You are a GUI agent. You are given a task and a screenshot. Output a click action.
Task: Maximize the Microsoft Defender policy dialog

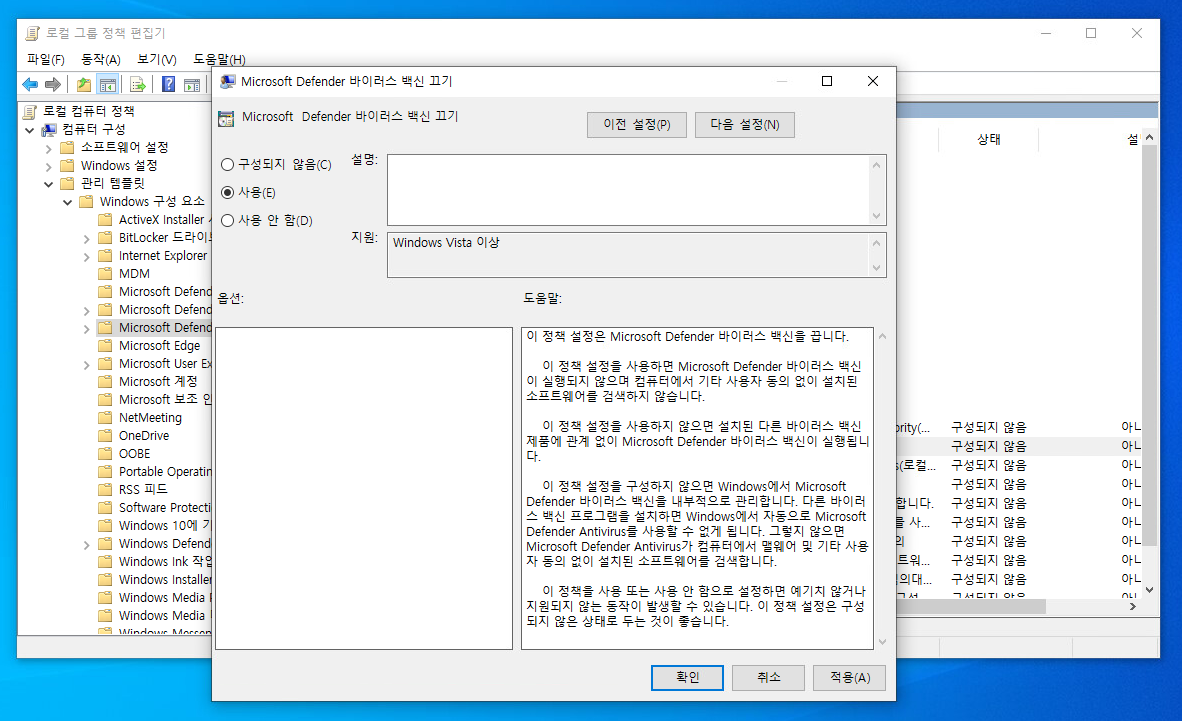tap(827, 81)
